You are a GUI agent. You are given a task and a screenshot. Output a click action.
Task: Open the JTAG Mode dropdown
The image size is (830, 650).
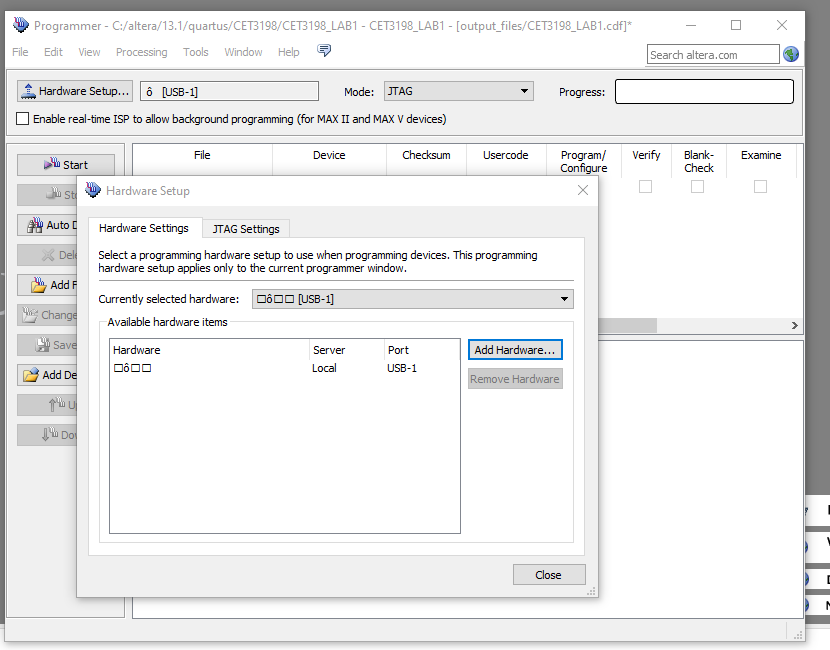pyautogui.click(x=458, y=91)
